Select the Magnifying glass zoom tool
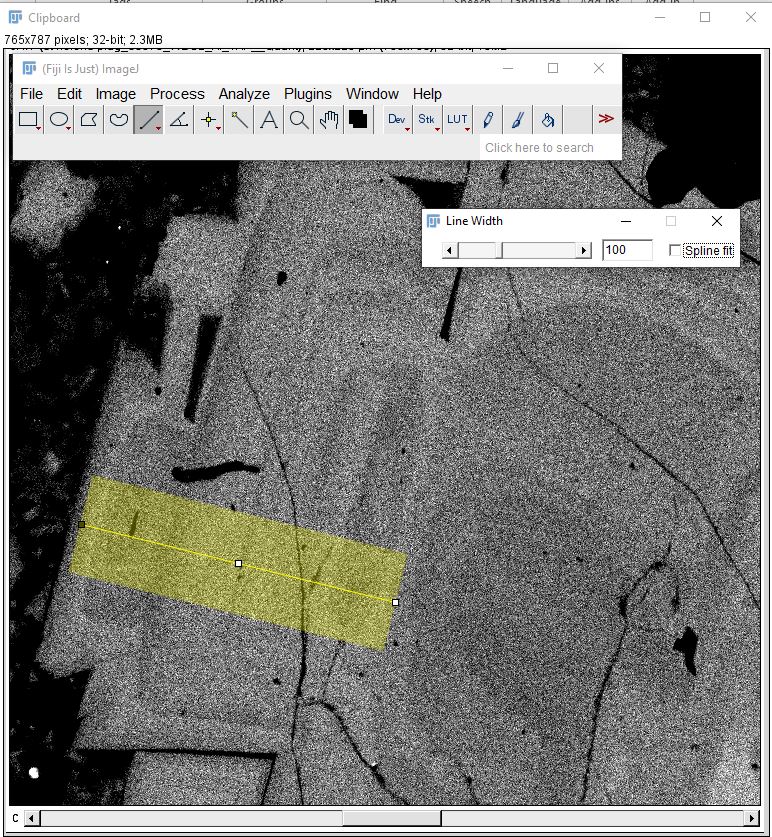The image size is (772, 837). pos(299,120)
